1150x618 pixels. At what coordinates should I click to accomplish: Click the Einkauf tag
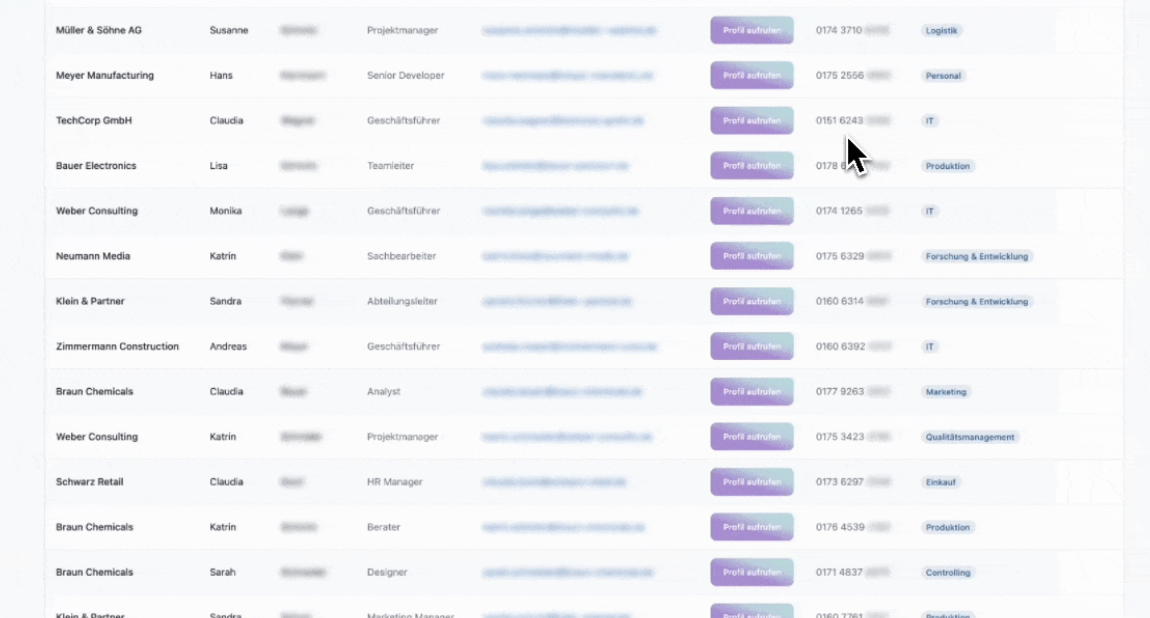tap(940, 482)
